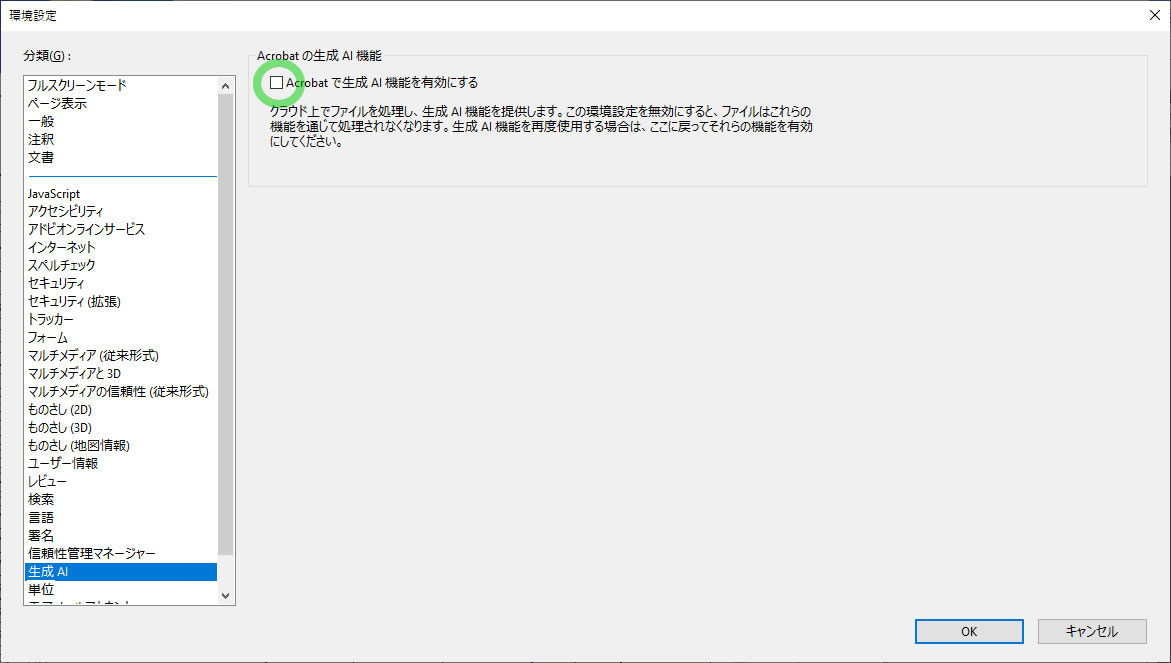This screenshot has width=1171, height=663.
Task: Open the 一般 preferences category
Action: 41,122
